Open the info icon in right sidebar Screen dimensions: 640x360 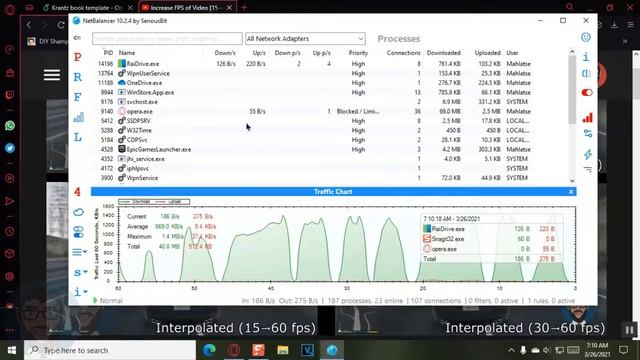586,57
